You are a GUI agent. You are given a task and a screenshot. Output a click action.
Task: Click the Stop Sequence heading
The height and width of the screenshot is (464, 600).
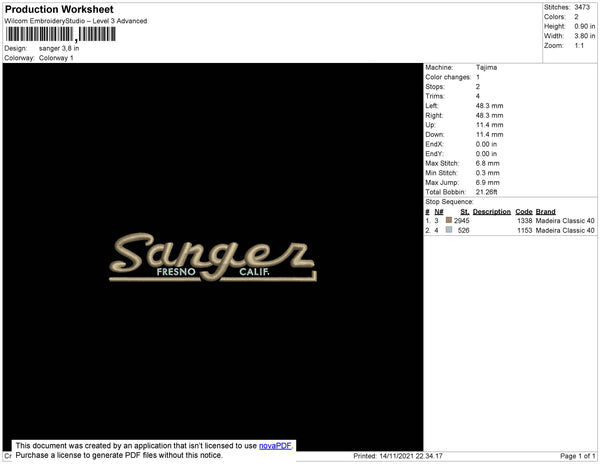(x=449, y=202)
